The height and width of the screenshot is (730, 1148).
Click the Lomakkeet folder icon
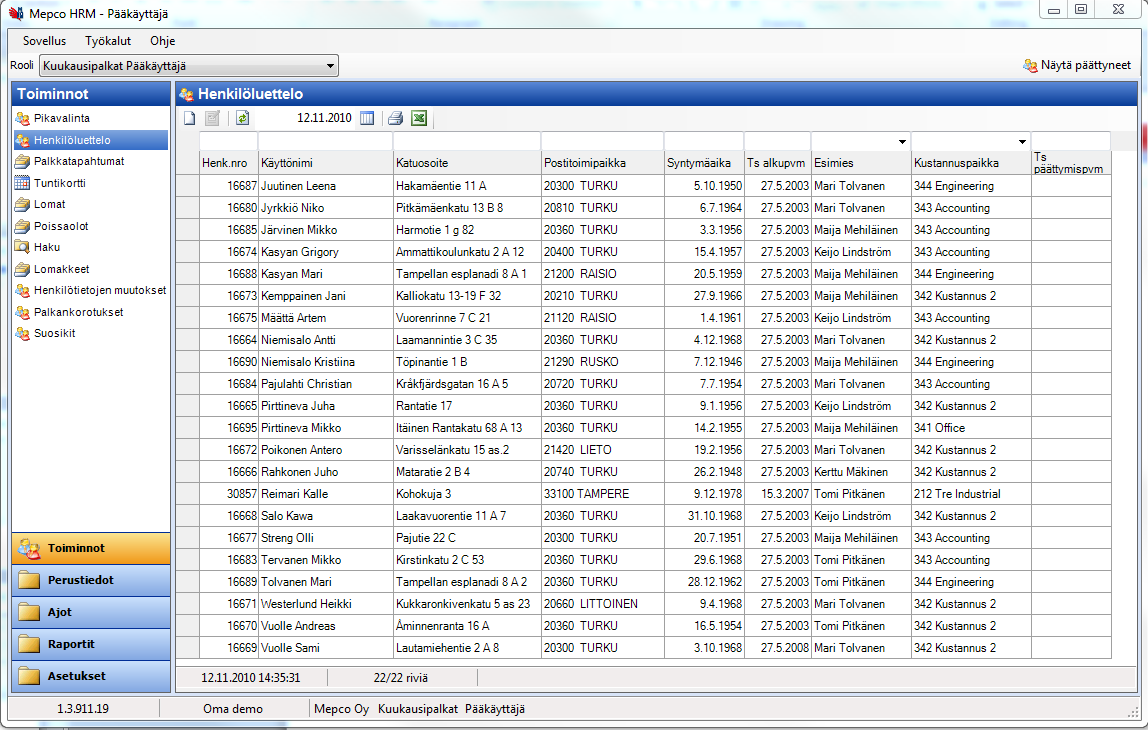pos(23,269)
